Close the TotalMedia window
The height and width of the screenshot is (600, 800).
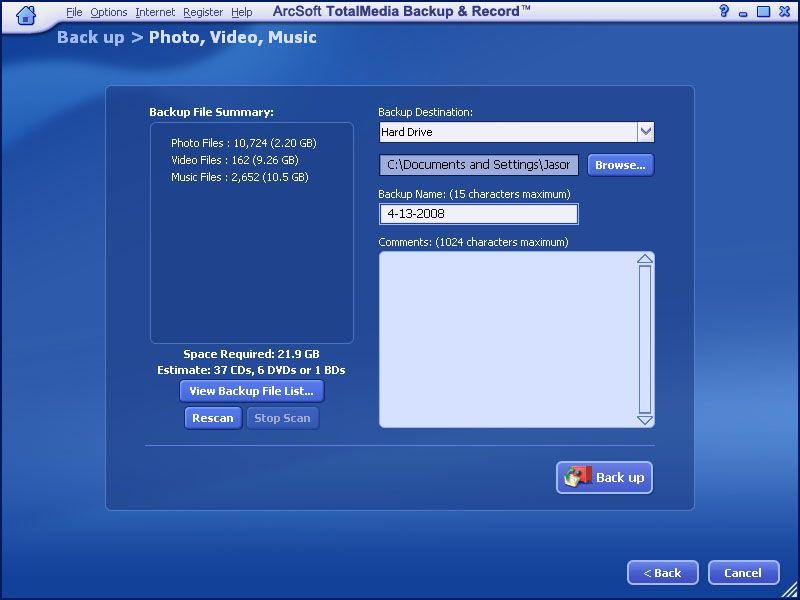pos(785,12)
